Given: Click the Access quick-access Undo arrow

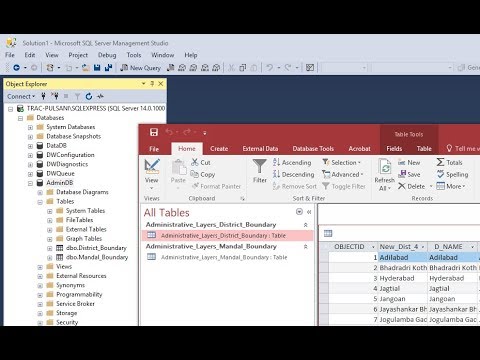Looking at the screenshot, I should (169, 132).
